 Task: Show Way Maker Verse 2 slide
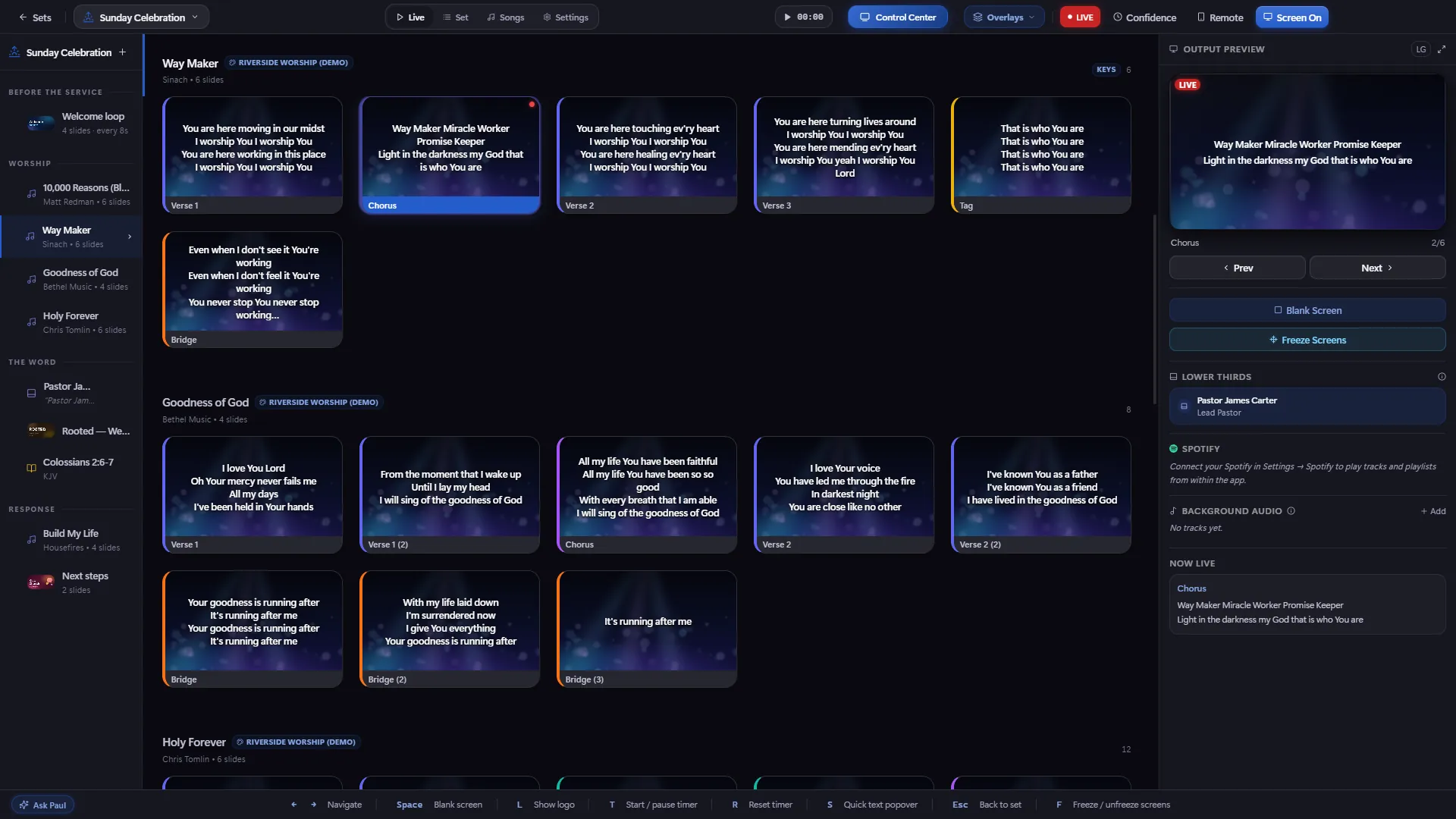(x=647, y=155)
